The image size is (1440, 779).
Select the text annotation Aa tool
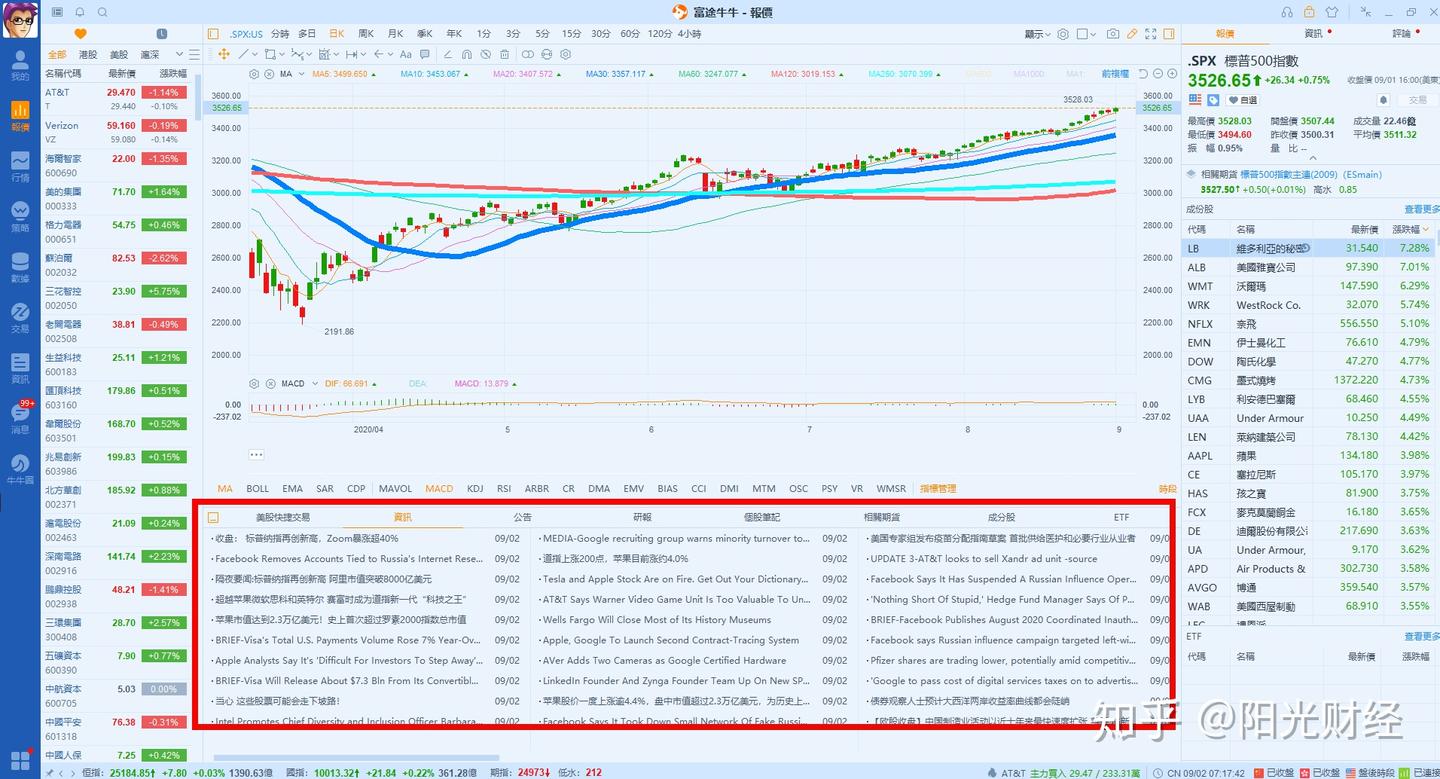(406, 54)
